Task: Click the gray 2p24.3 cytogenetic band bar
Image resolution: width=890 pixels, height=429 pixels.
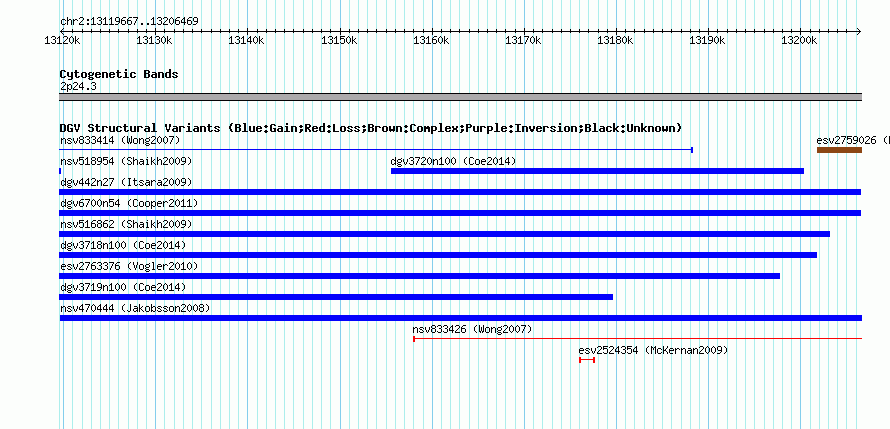Action: coord(461,97)
